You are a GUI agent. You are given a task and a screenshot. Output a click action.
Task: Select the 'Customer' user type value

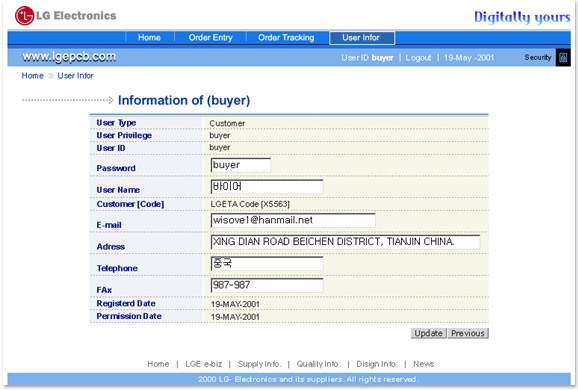227,123
